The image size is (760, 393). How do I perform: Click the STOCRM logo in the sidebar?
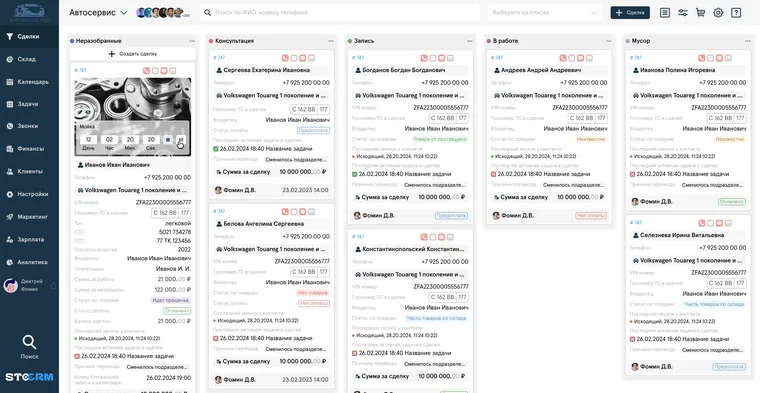[x=29, y=377]
